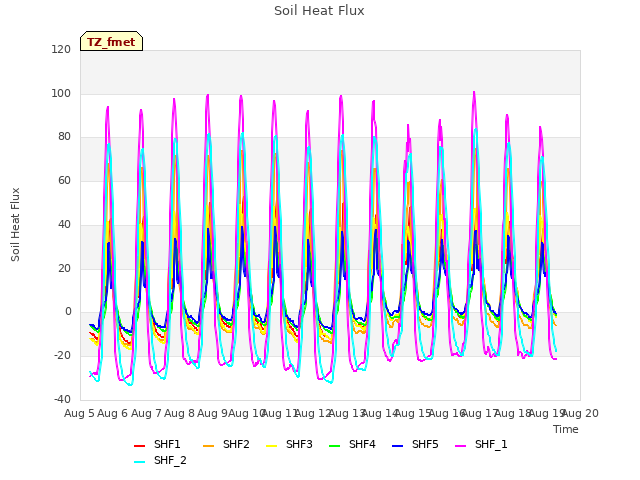Toggle the SHF2 legend label

[x=236, y=444]
